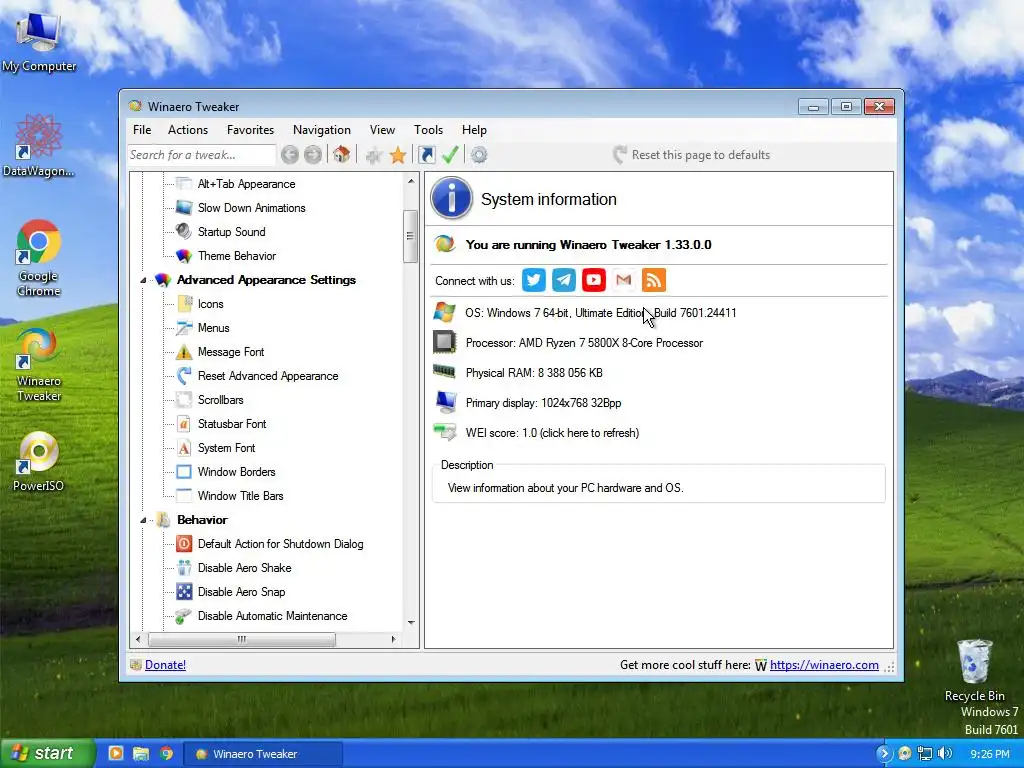Click the Windows start button

[46, 754]
